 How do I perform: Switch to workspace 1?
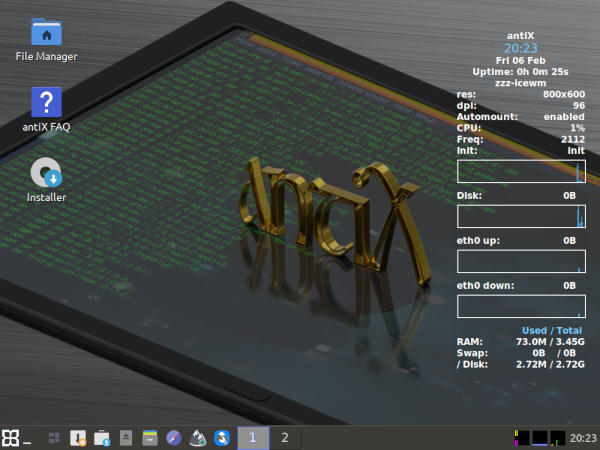253,437
